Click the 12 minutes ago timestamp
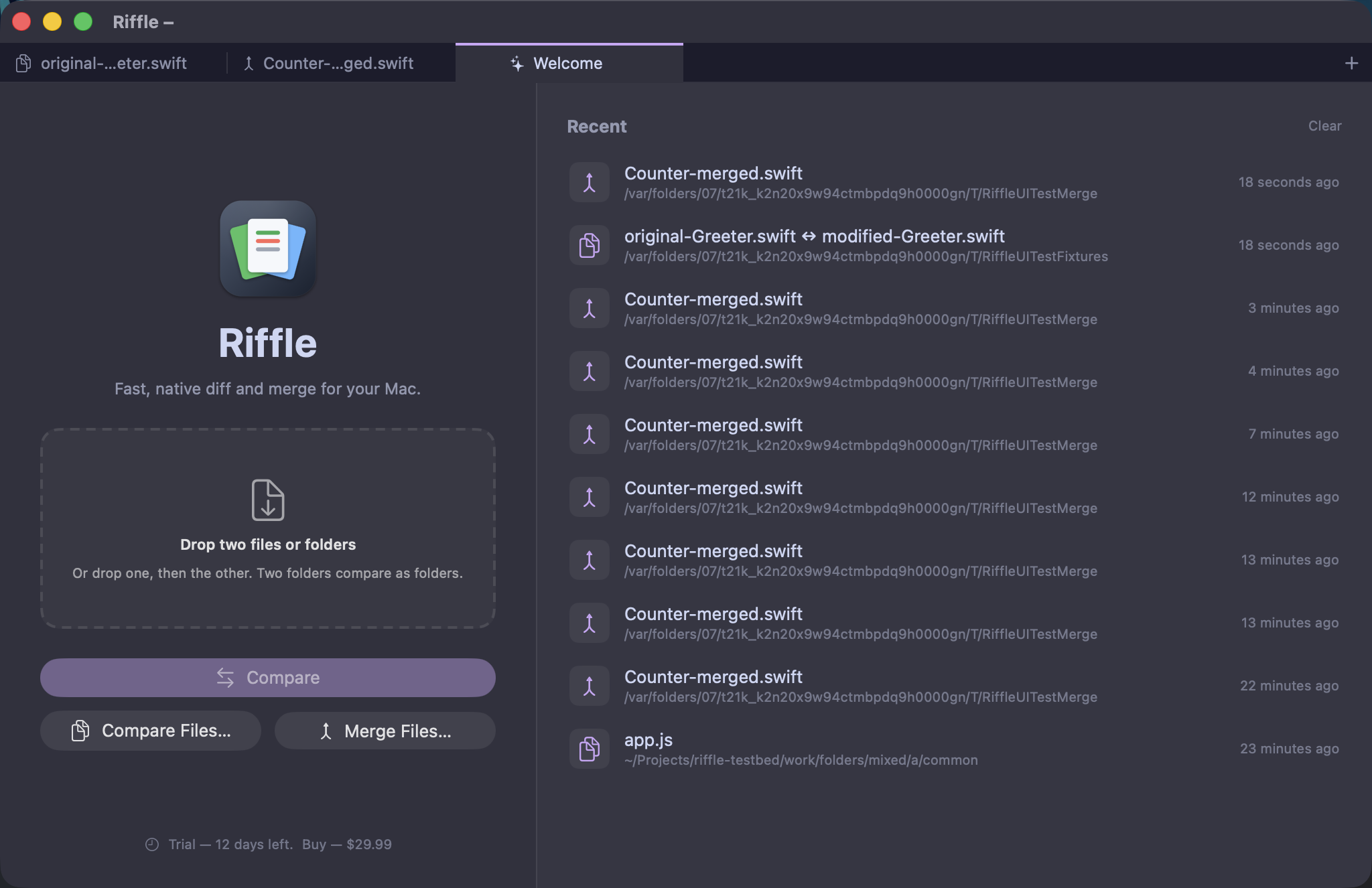 (x=1290, y=497)
